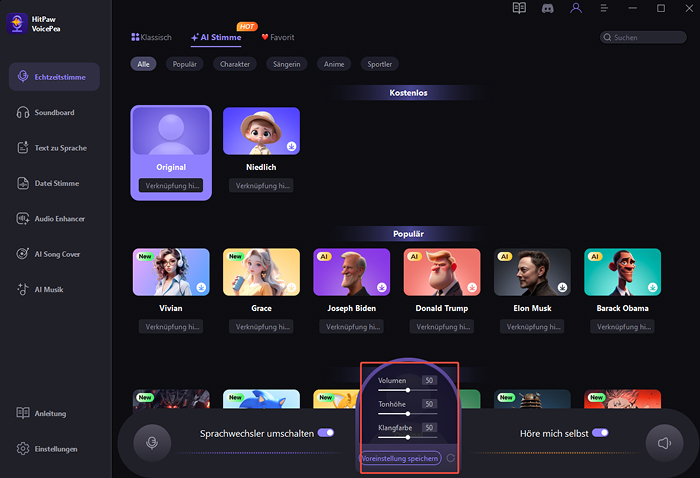Viewport: 700px width, 478px height.
Task: Open the guide book icon at top
Action: (x=518, y=8)
